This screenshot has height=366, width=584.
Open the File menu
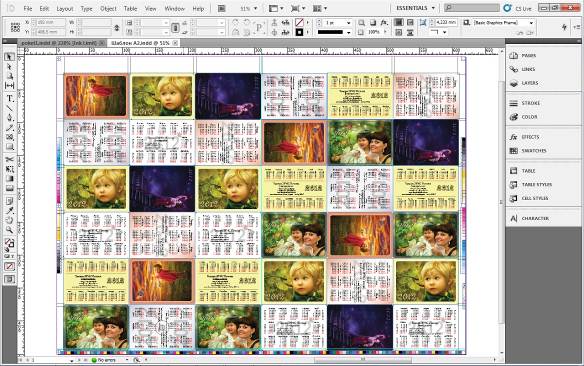pyautogui.click(x=28, y=8)
